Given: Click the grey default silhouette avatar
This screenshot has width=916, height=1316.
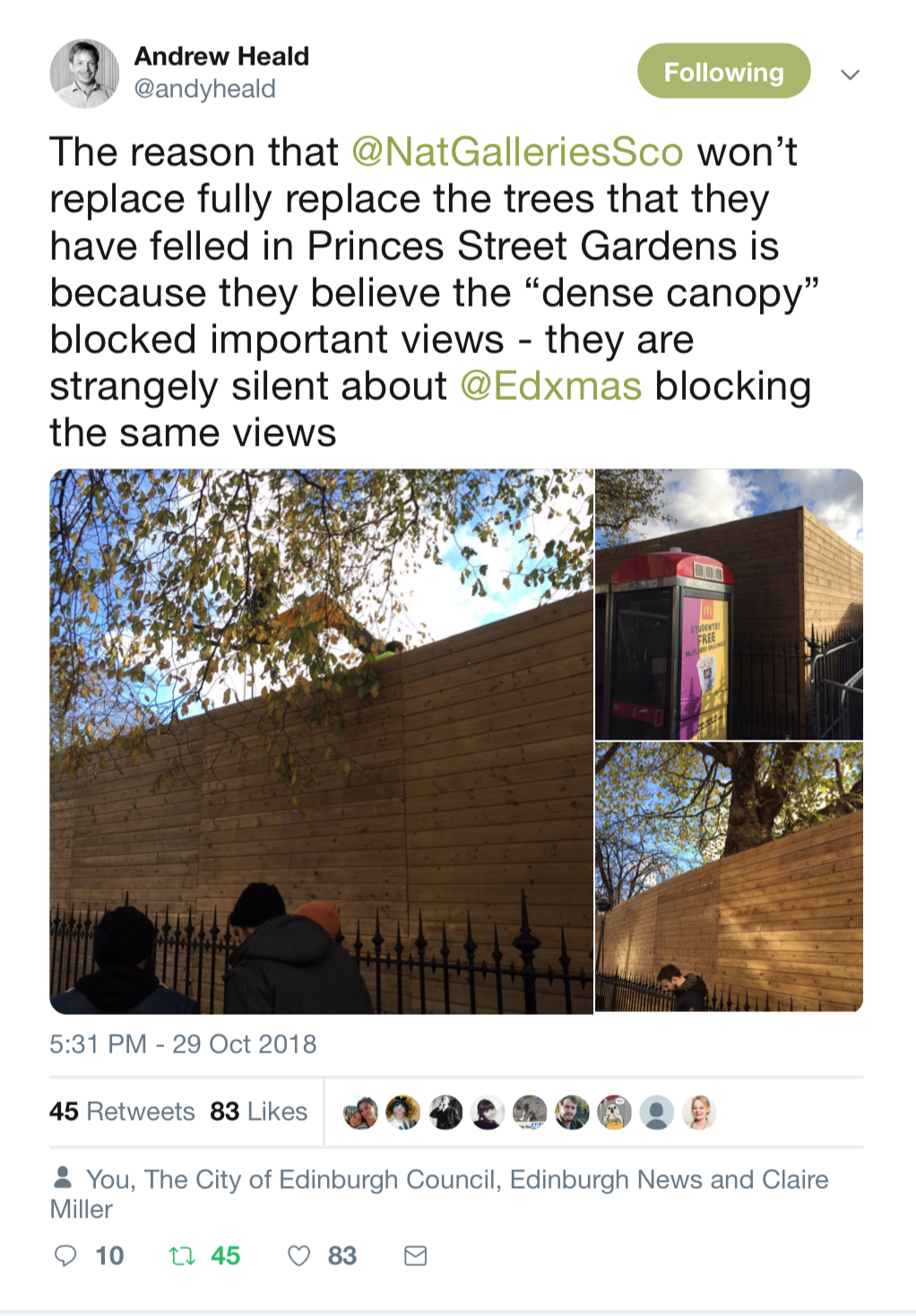Looking at the screenshot, I should (656, 1113).
